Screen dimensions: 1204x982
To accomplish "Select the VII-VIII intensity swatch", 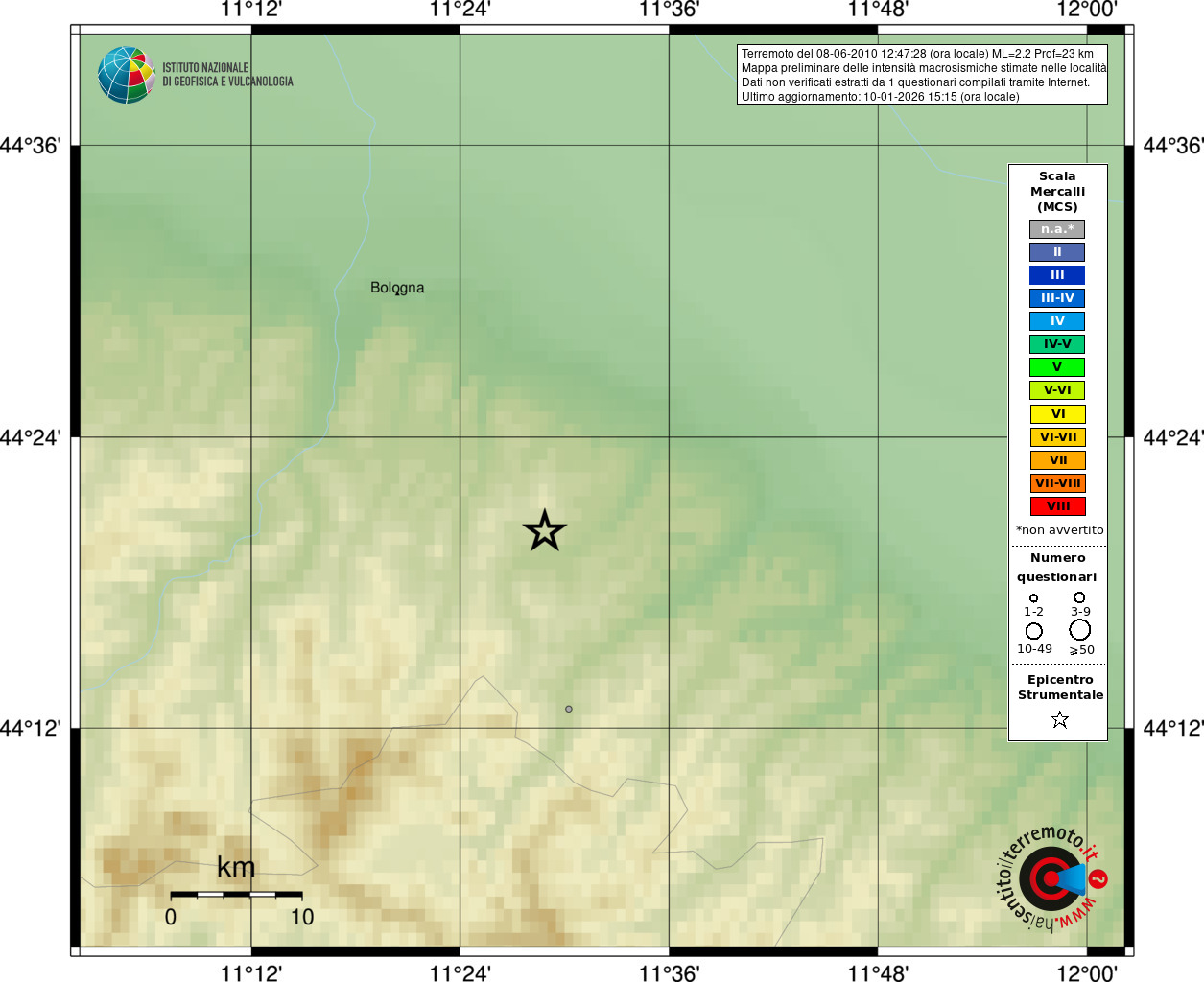I will [1057, 483].
